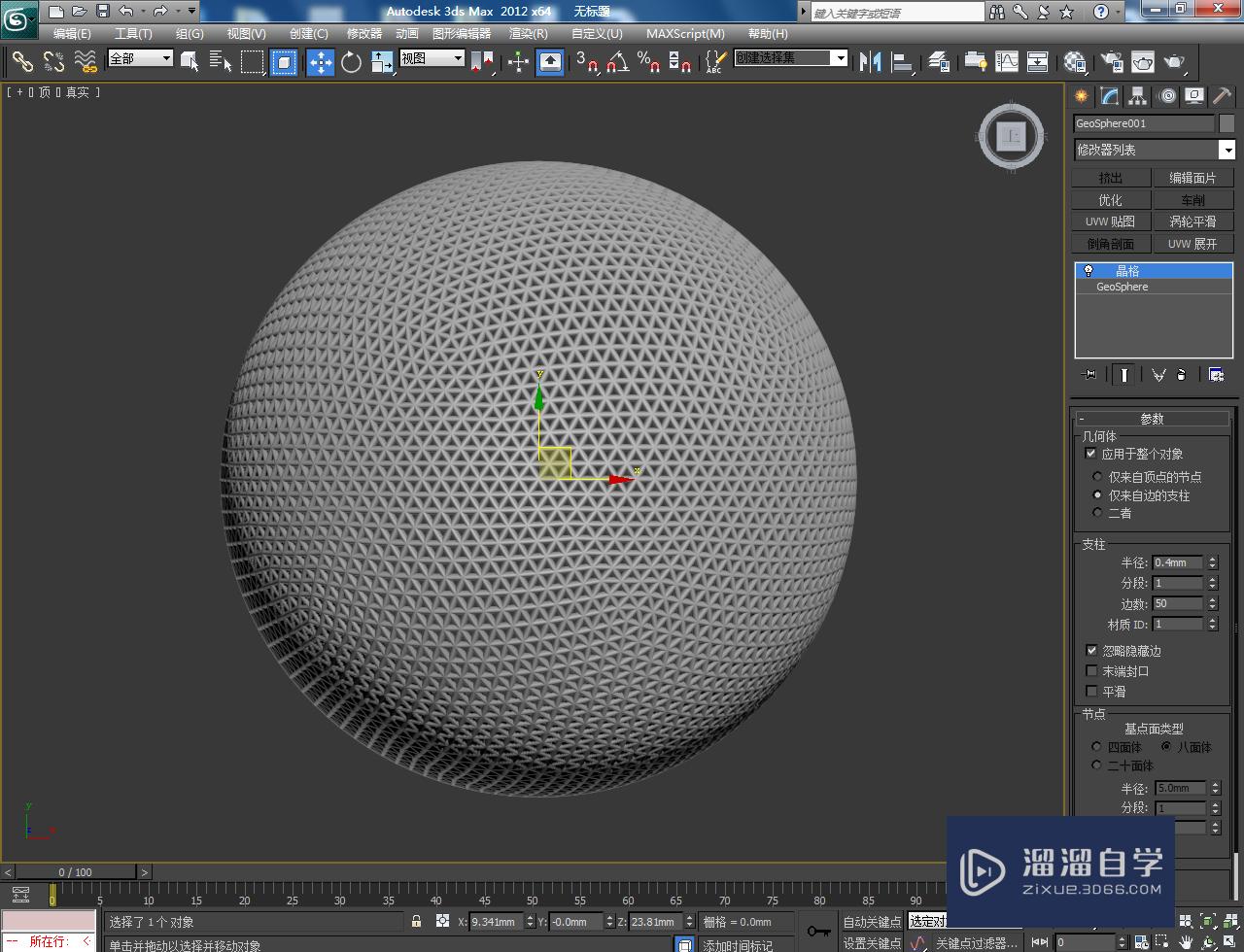Click the Mirror tool icon

click(x=870, y=62)
